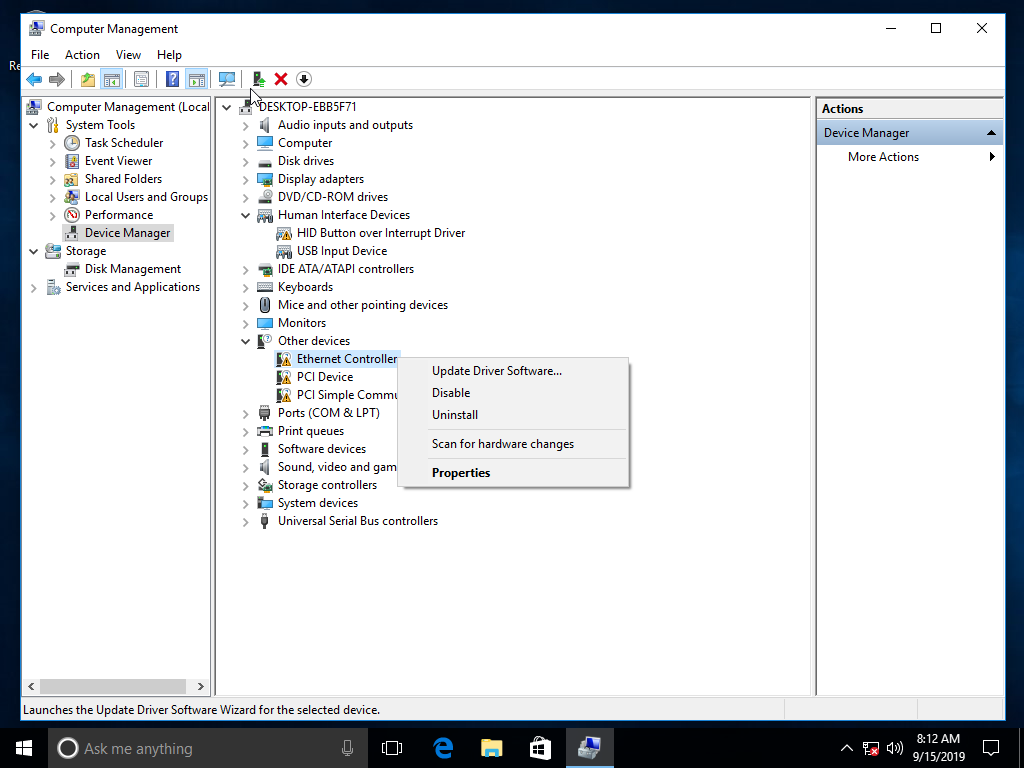Toggle the Show/Hide Console Tree toolbar button
This screenshot has height=768, width=1024.
coord(112,79)
